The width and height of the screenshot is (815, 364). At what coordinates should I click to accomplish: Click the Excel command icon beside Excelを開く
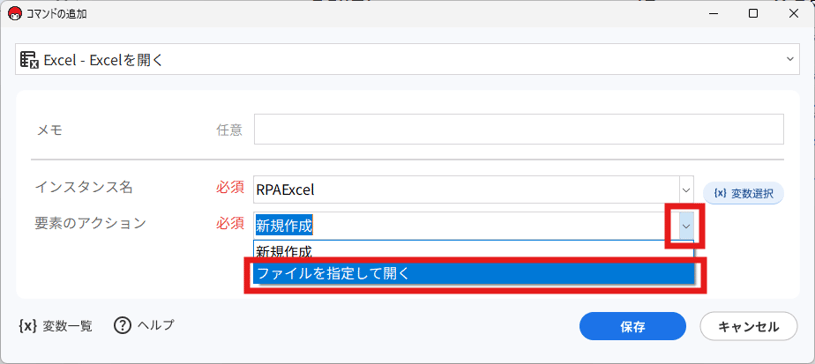coord(29,59)
